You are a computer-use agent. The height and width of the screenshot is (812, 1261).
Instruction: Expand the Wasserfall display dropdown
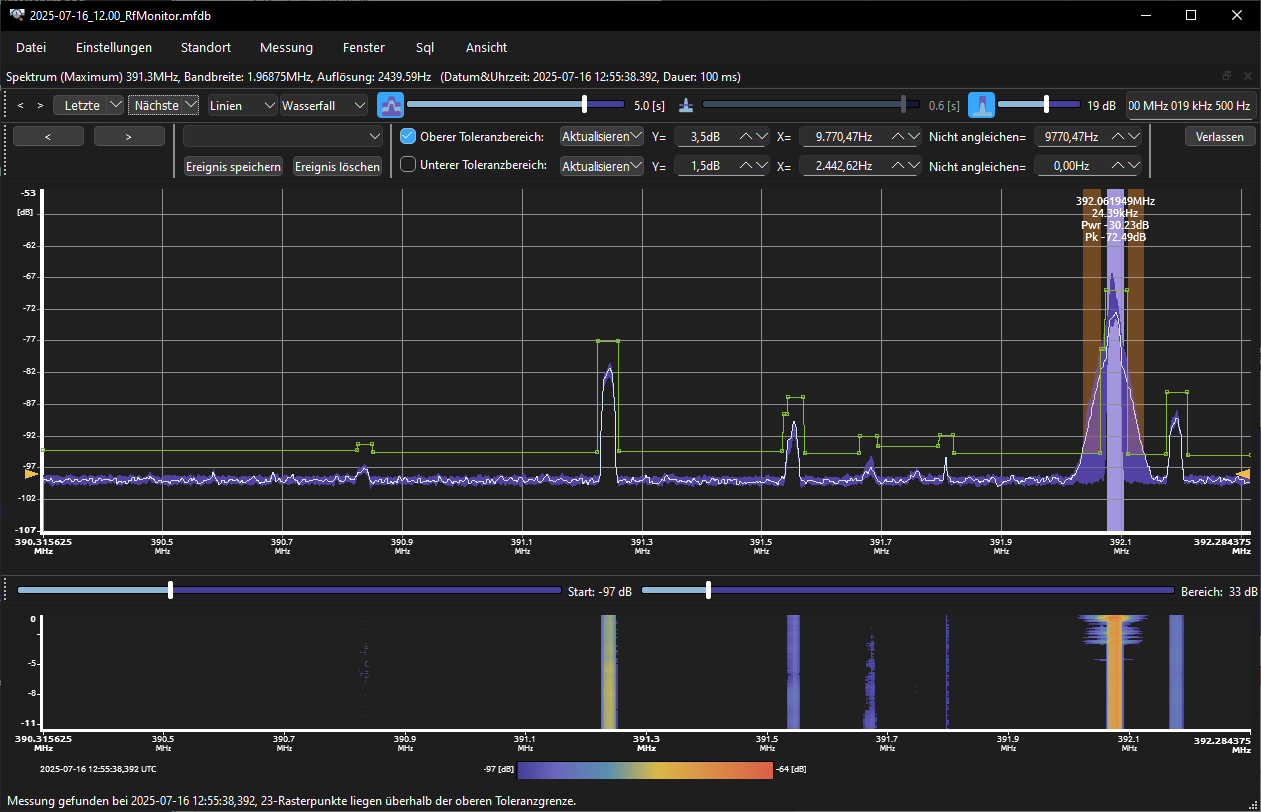click(x=324, y=105)
